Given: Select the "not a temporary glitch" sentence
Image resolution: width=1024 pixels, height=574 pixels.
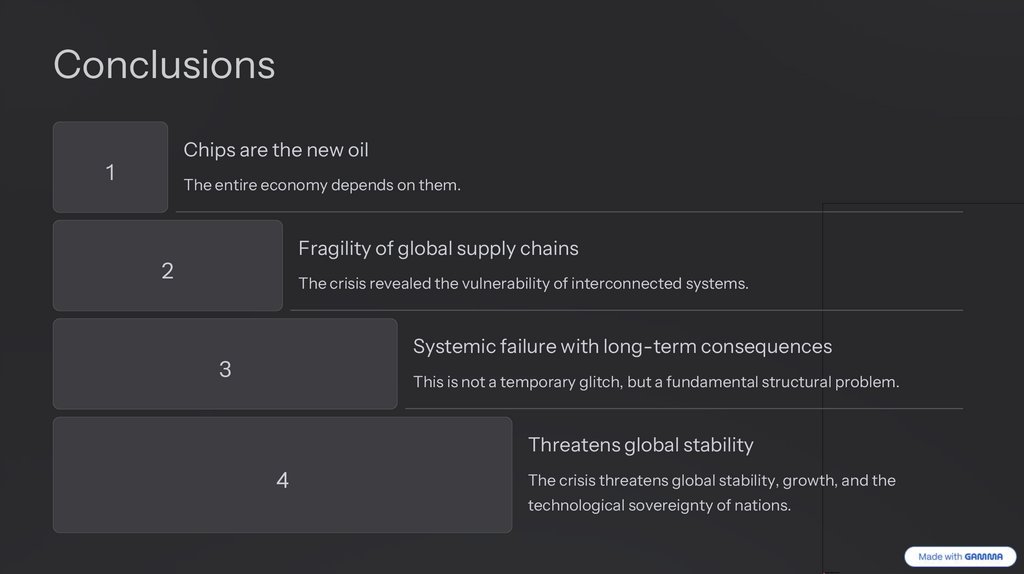Looking at the screenshot, I should pyautogui.click(x=656, y=382).
